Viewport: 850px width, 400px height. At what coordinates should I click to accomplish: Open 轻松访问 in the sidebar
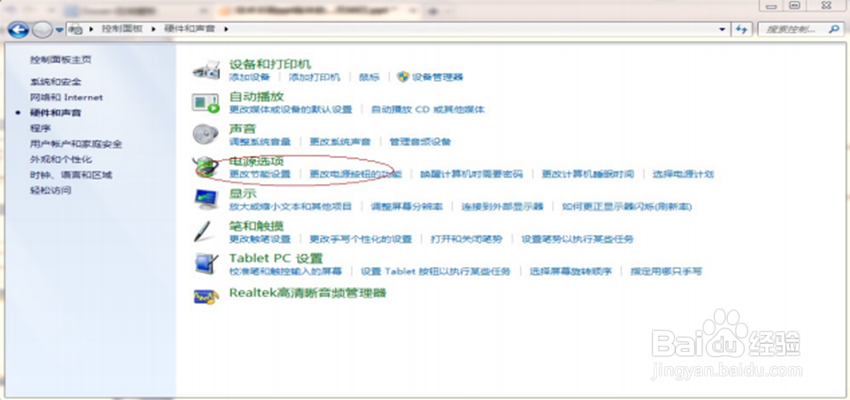tap(50, 190)
